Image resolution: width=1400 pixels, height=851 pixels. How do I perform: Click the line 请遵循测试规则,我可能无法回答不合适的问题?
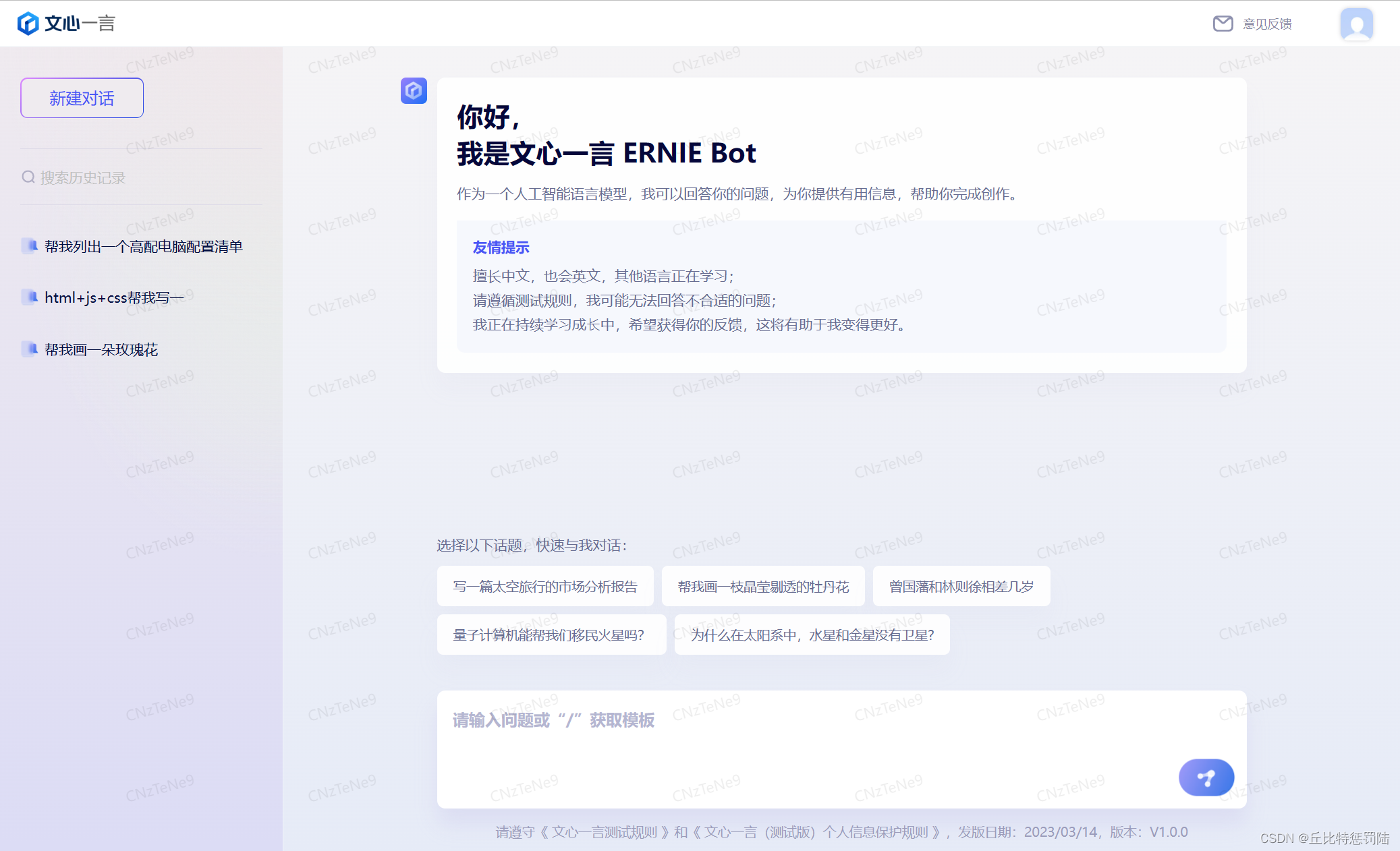(x=625, y=300)
